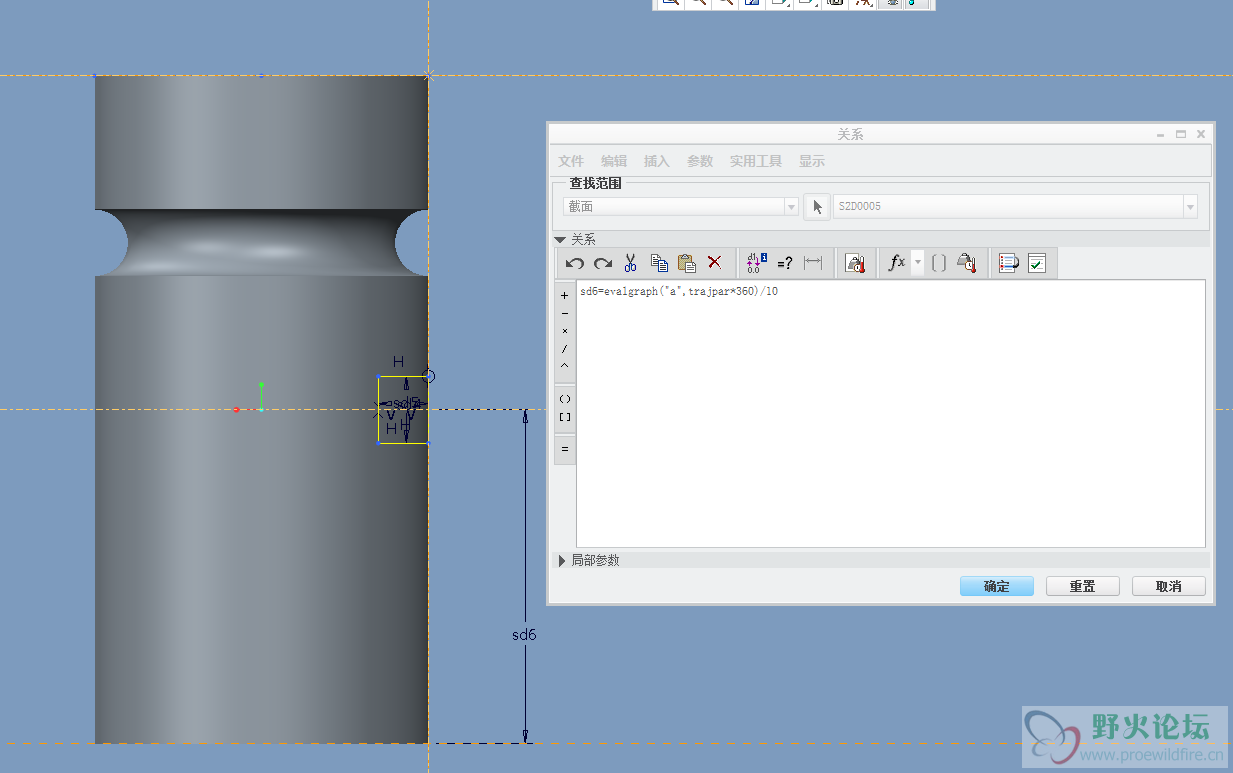Open the 文件 menu
The width and height of the screenshot is (1233, 773).
571,161
